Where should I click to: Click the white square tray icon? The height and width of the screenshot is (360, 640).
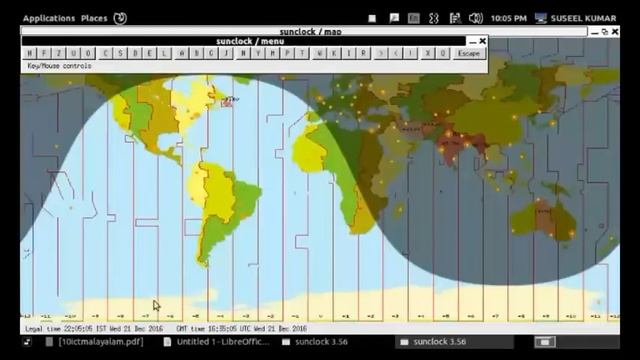pos(372,18)
